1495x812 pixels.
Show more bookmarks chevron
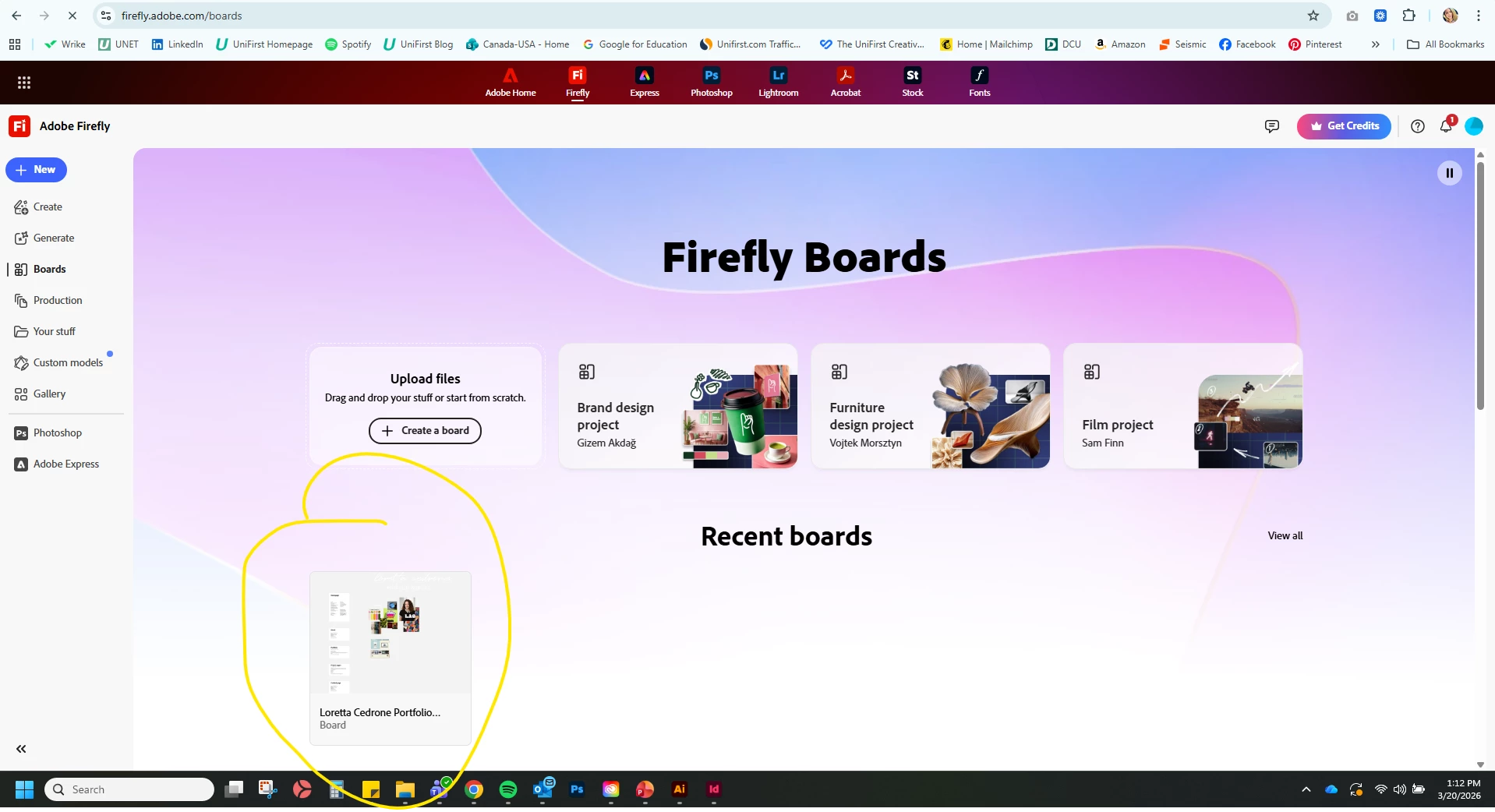[1376, 44]
